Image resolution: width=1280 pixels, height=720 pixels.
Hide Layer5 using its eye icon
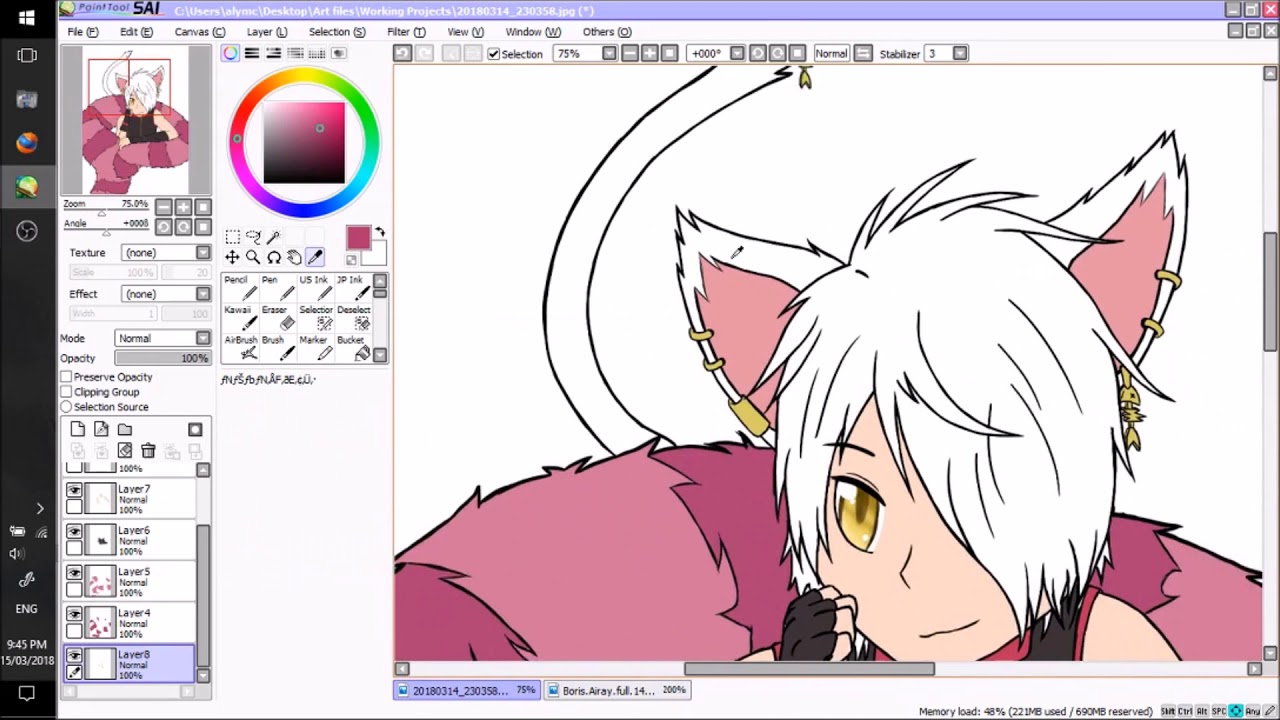(74, 573)
